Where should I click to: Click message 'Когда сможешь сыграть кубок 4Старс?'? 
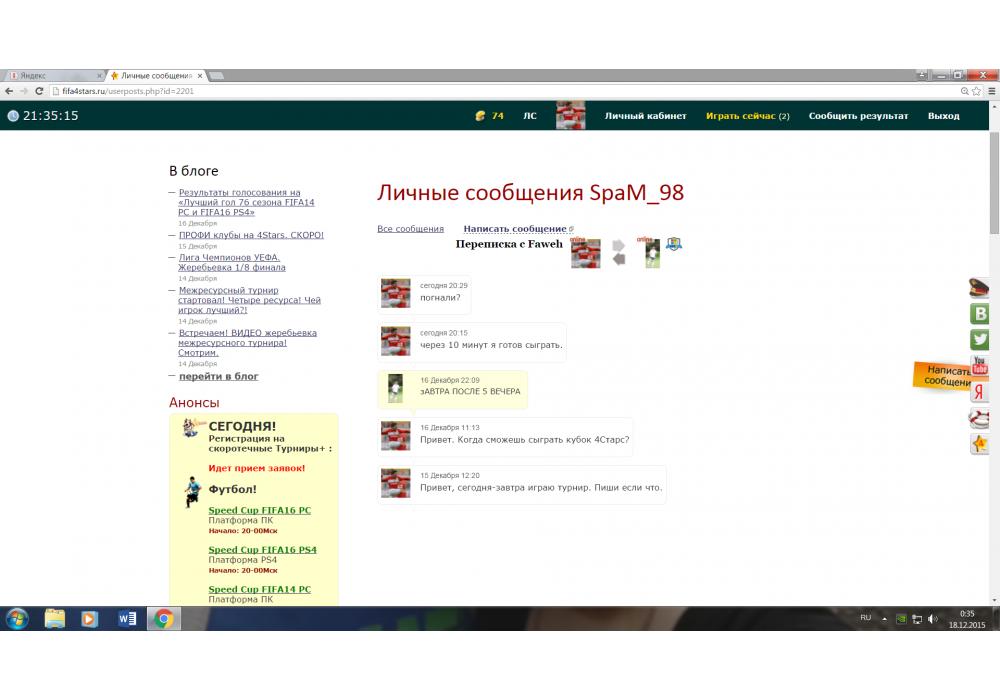(524, 439)
